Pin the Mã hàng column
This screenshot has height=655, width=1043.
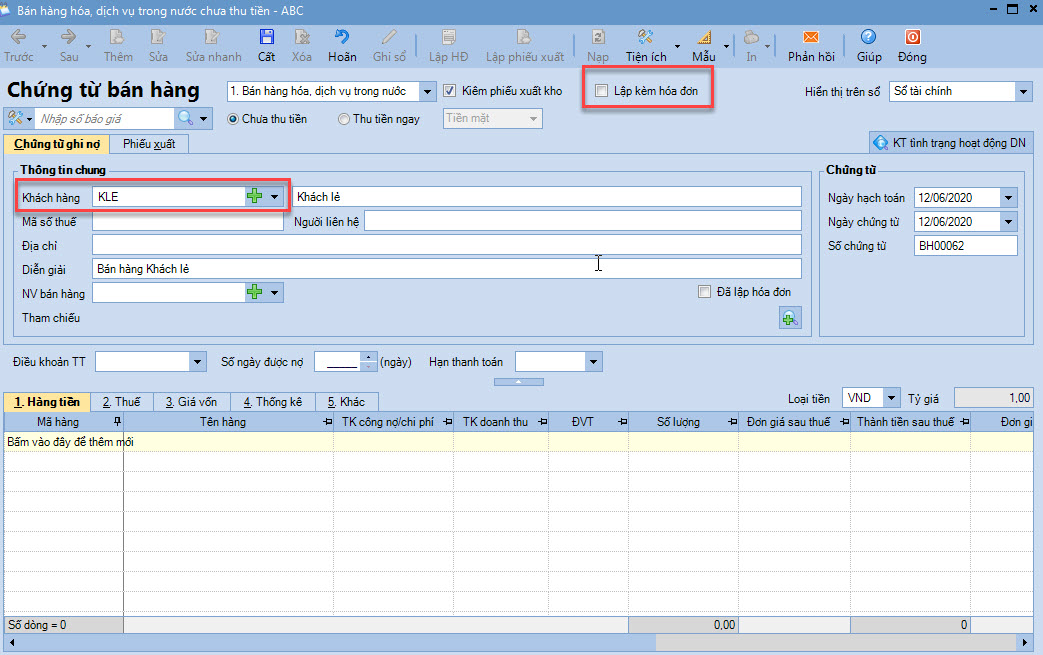(x=117, y=422)
